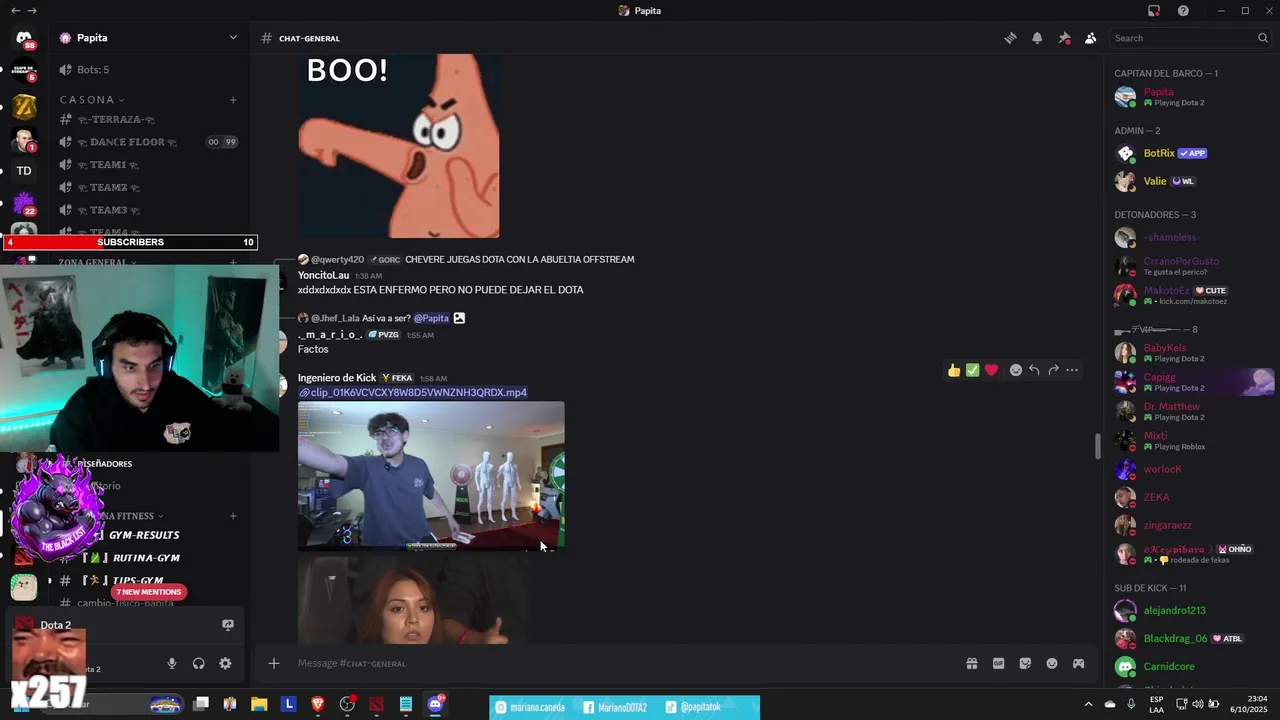The height and width of the screenshot is (720, 1280).
Task: Open the golden Z server icon
Action: pyautogui.click(x=24, y=106)
